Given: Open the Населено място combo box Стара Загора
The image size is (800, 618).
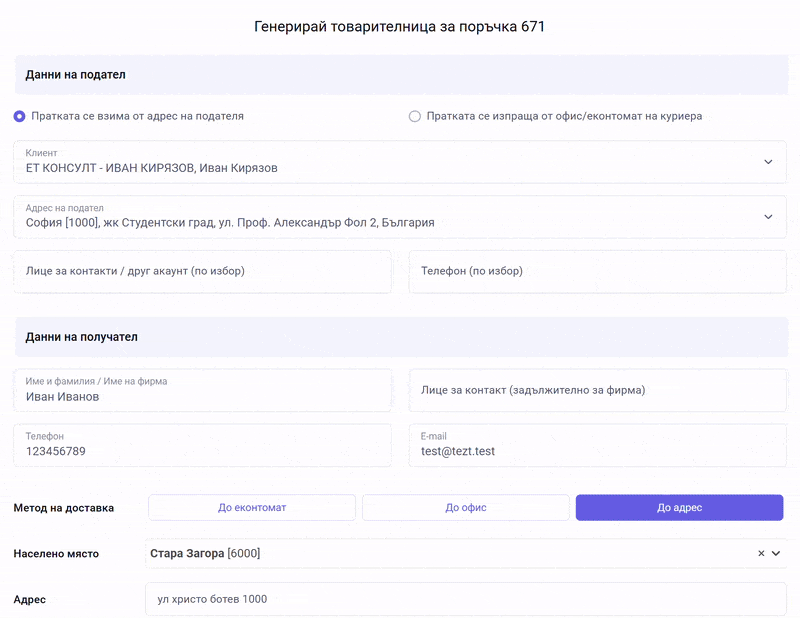Looking at the screenshot, I should coord(466,553).
